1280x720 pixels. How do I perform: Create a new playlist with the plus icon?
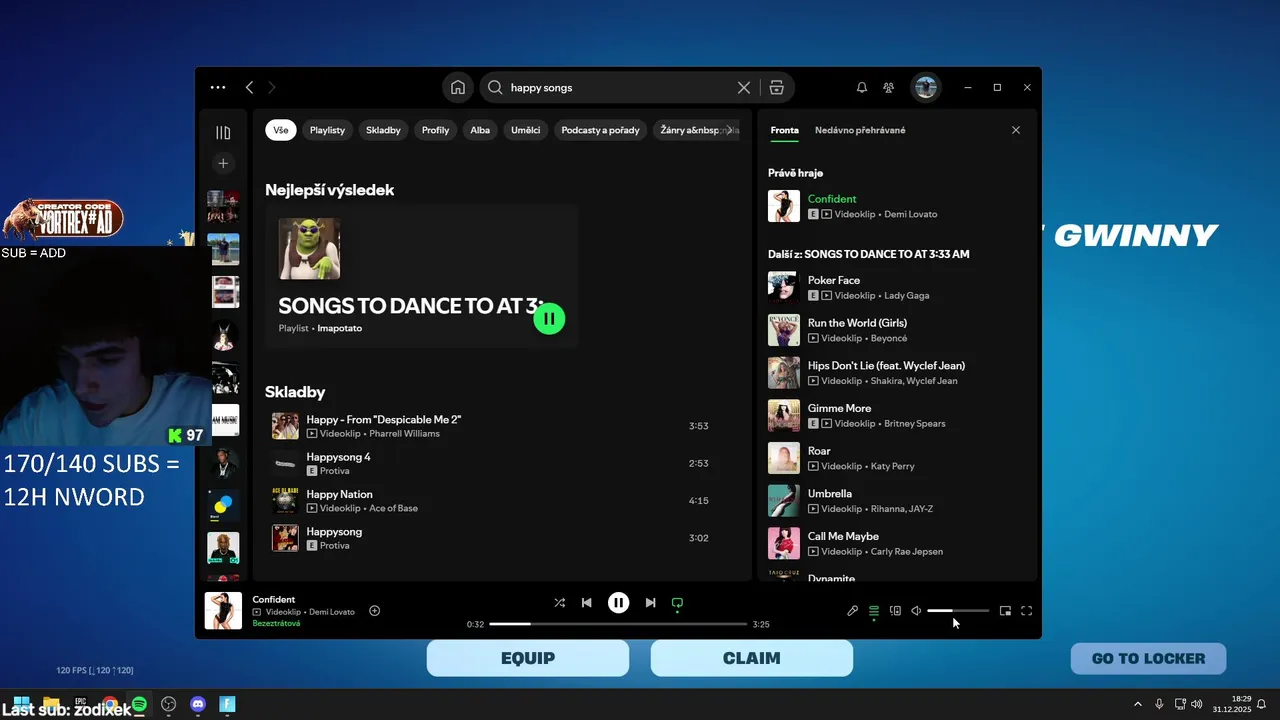223,163
